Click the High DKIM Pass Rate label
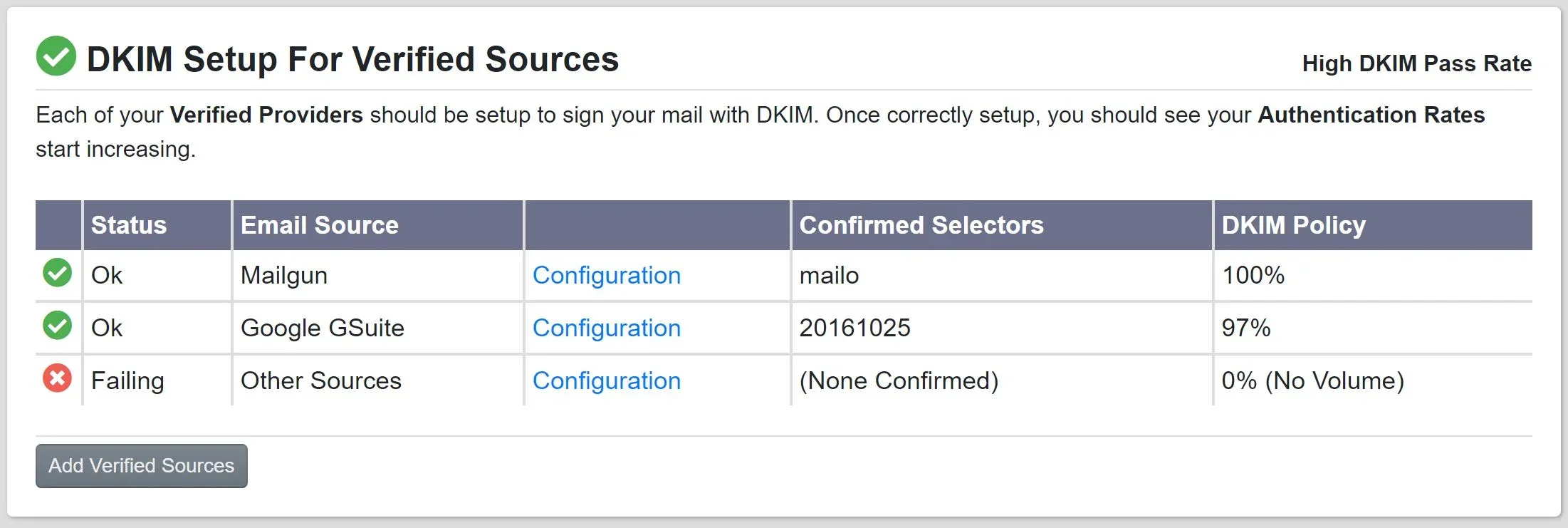This screenshot has height=528, width=1568. click(x=1416, y=63)
